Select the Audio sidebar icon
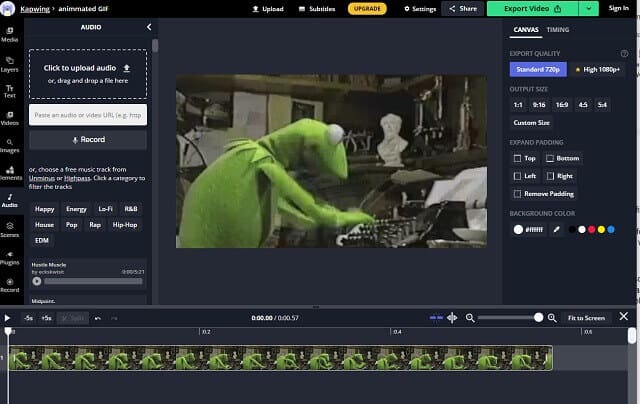Screen dimensions: 640x404 coord(9,200)
